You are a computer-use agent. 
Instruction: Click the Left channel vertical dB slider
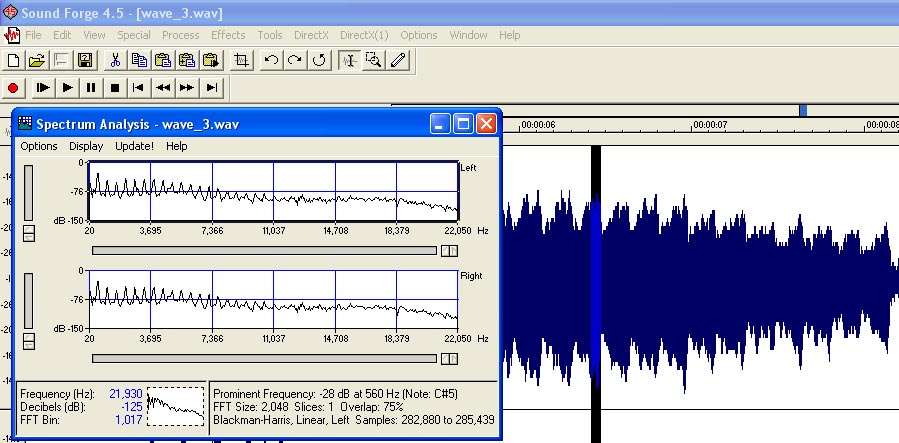coord(28,192)
